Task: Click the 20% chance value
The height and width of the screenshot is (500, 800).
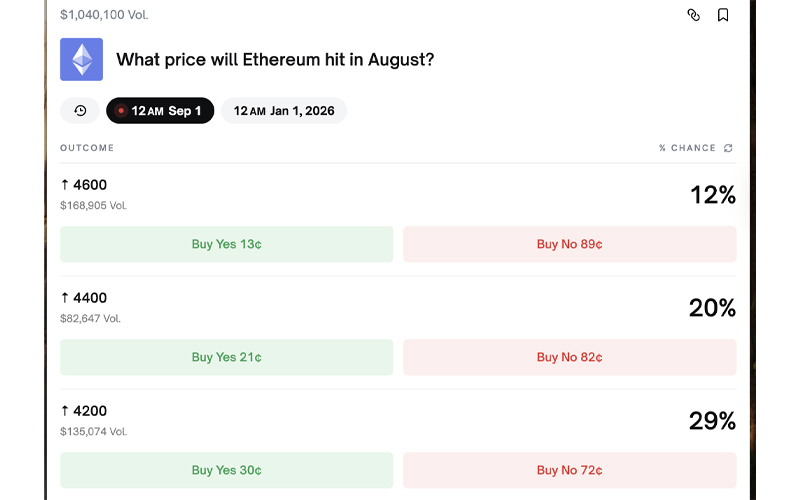Action: 712,308
